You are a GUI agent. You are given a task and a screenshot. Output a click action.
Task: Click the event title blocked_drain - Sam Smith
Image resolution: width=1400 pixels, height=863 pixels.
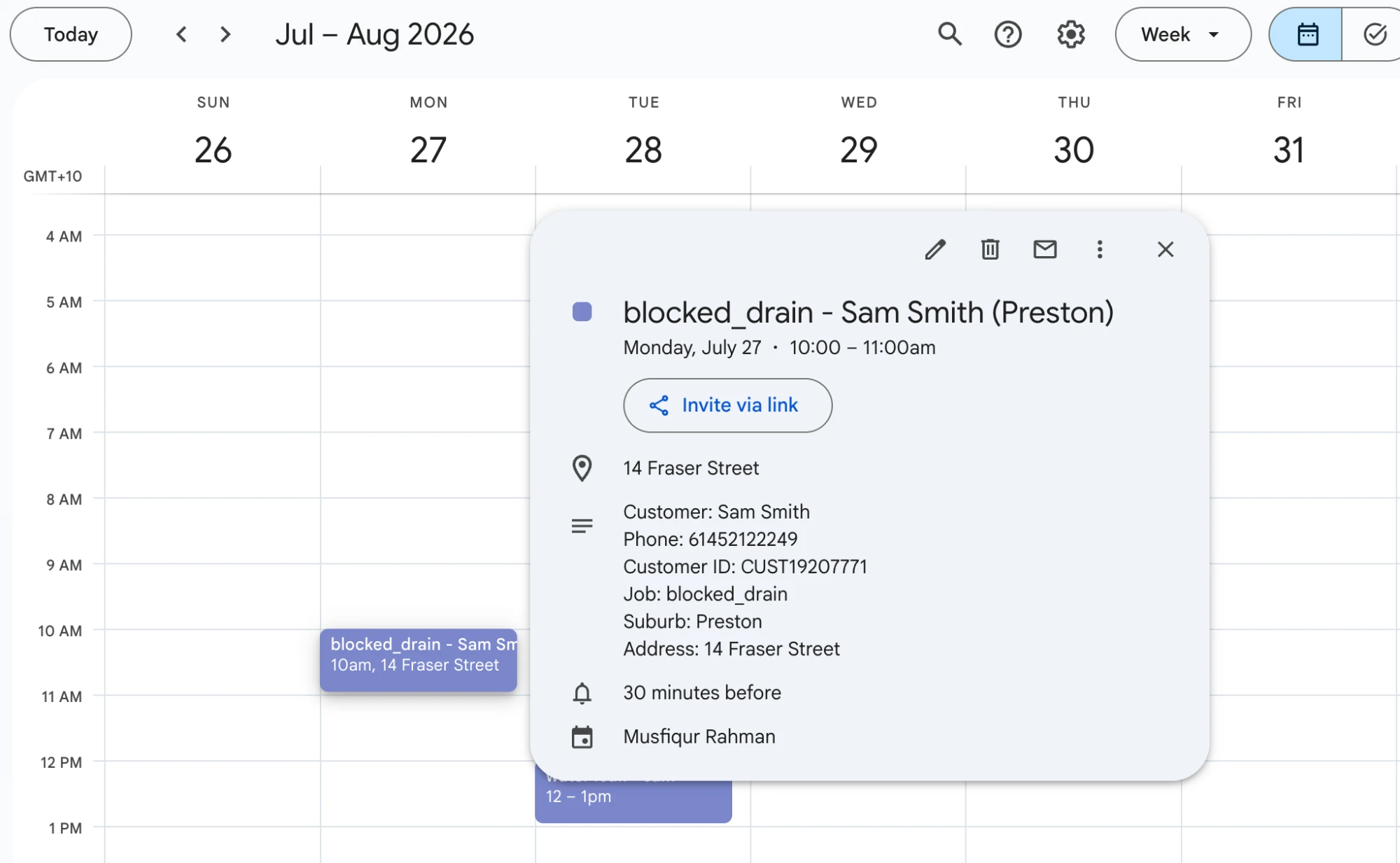point(868,312)
